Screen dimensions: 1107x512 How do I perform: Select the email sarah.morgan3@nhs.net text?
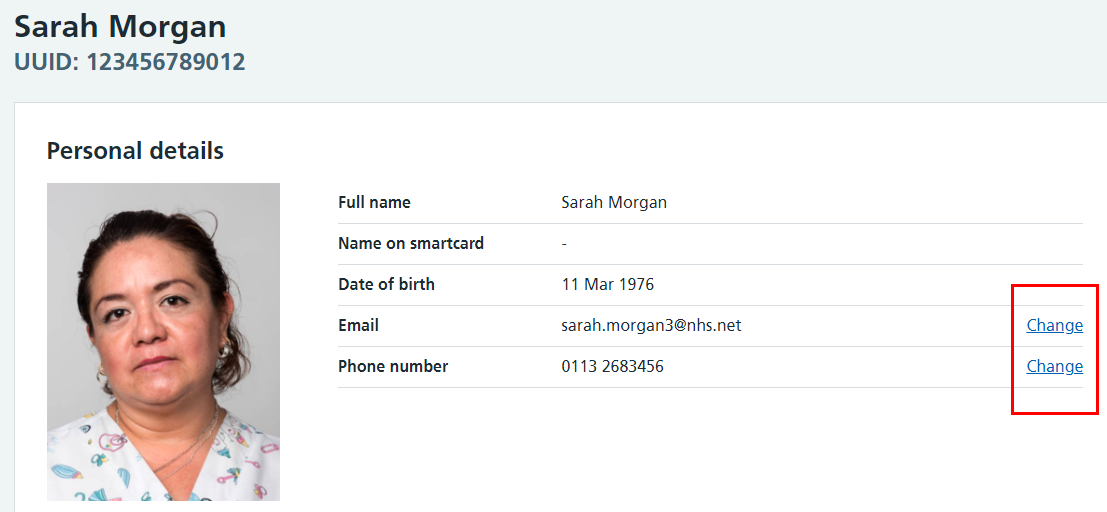click(651, 326)
